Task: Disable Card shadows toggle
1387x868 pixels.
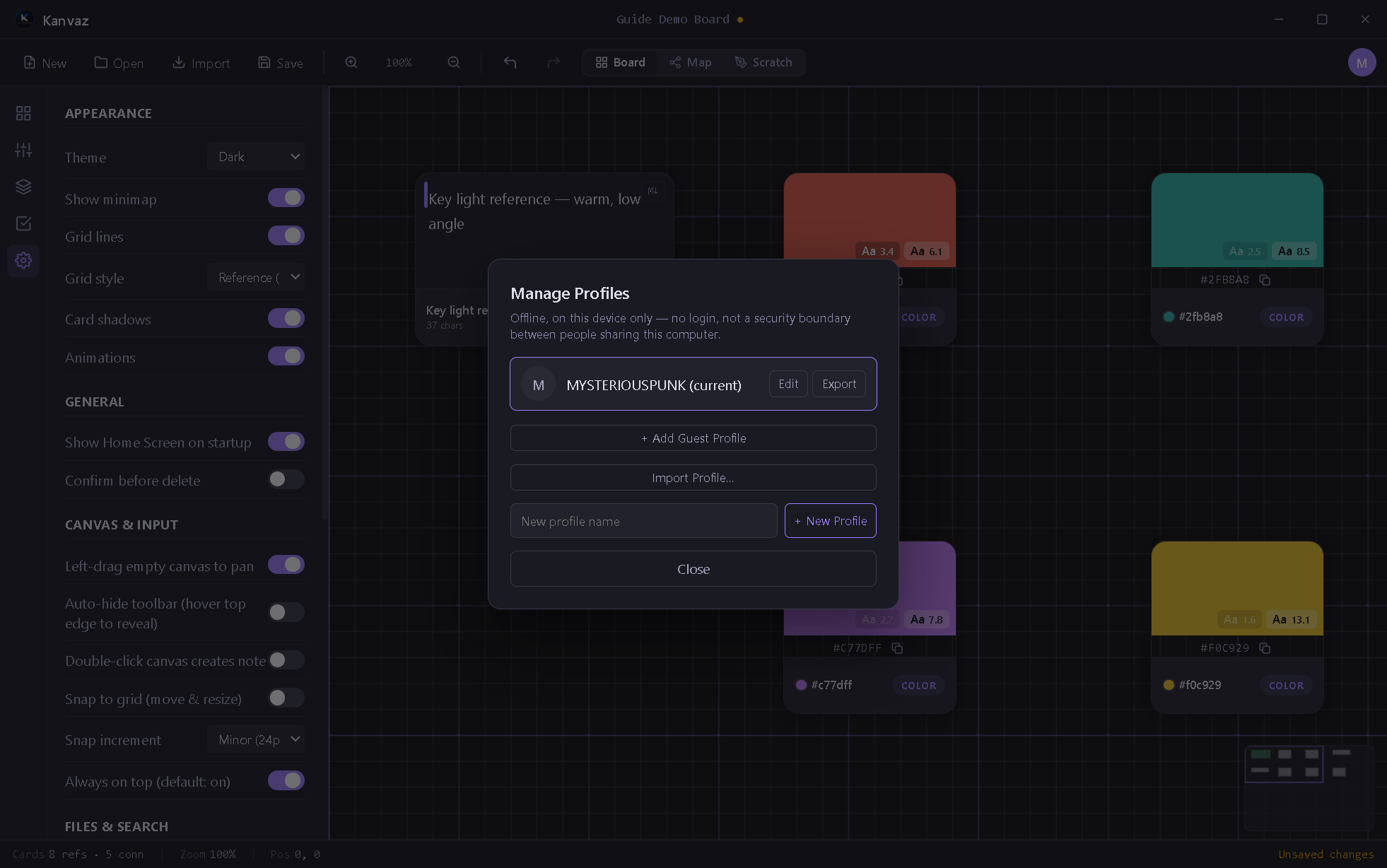Action: tap(286, 318)
